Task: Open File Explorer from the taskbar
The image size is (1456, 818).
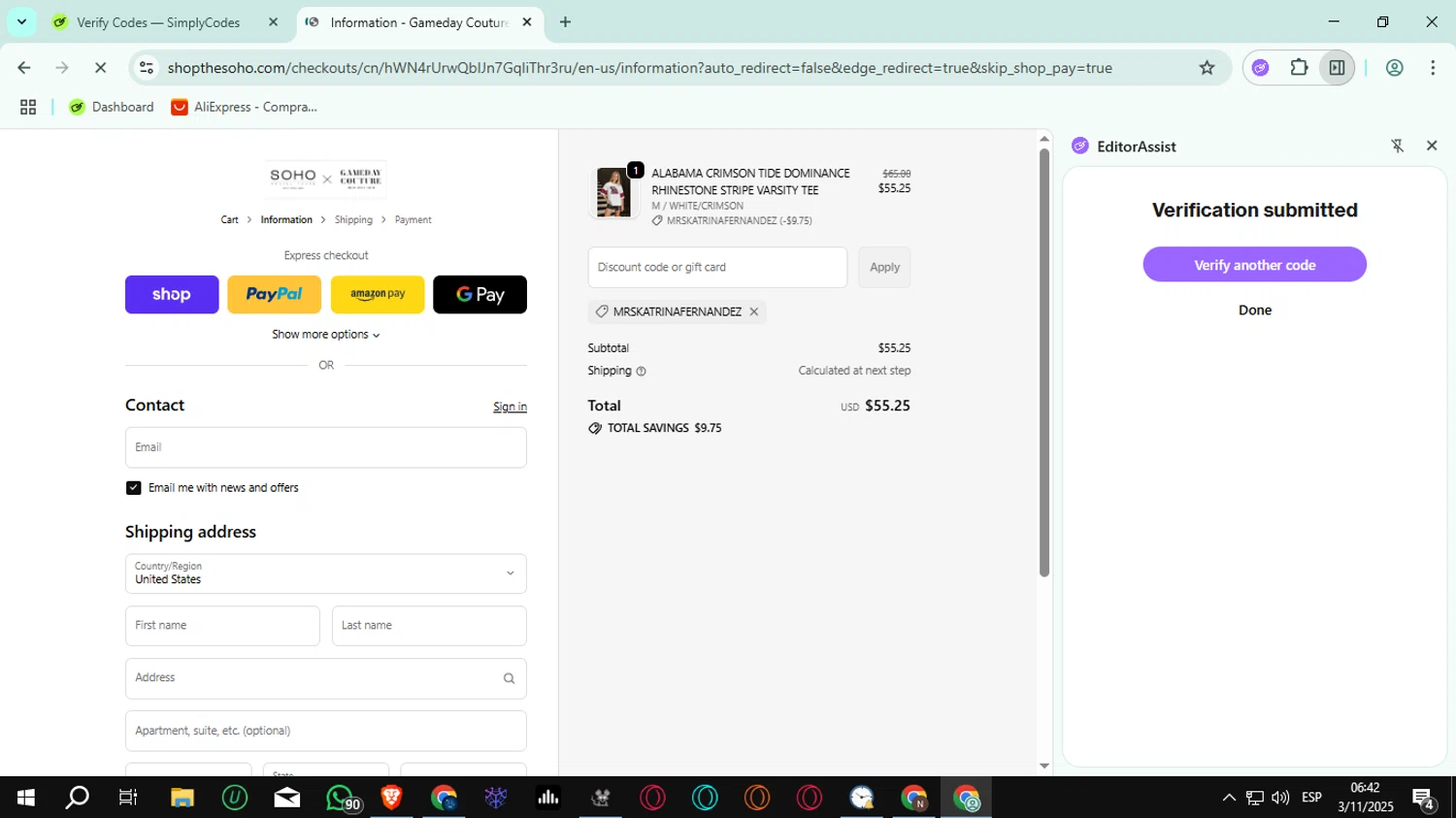Action: coord(182,798)
